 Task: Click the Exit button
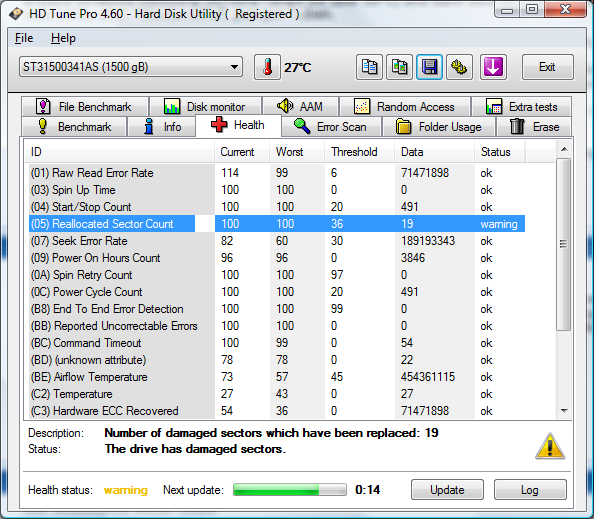547,67
